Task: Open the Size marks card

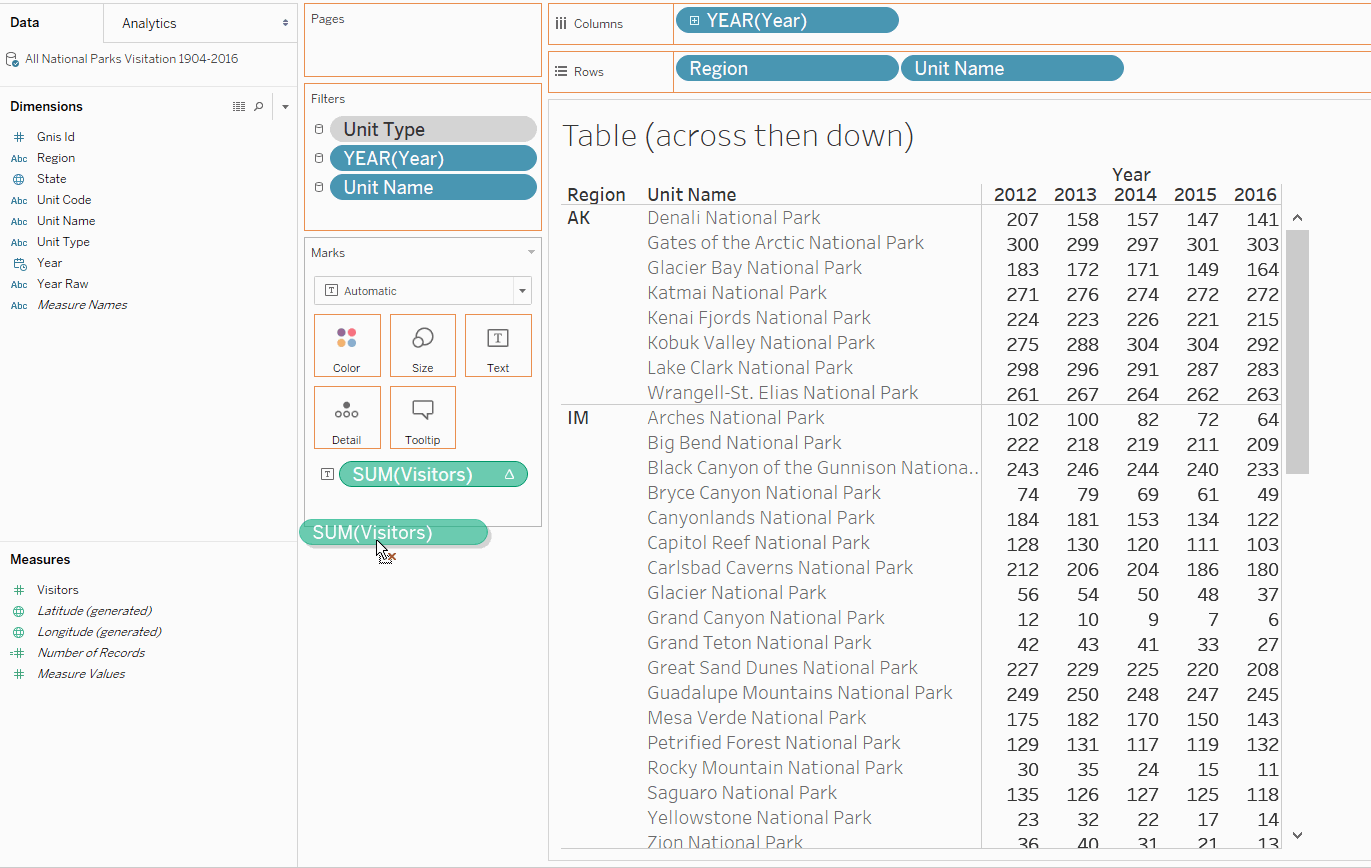Action: tap(423, 345)
